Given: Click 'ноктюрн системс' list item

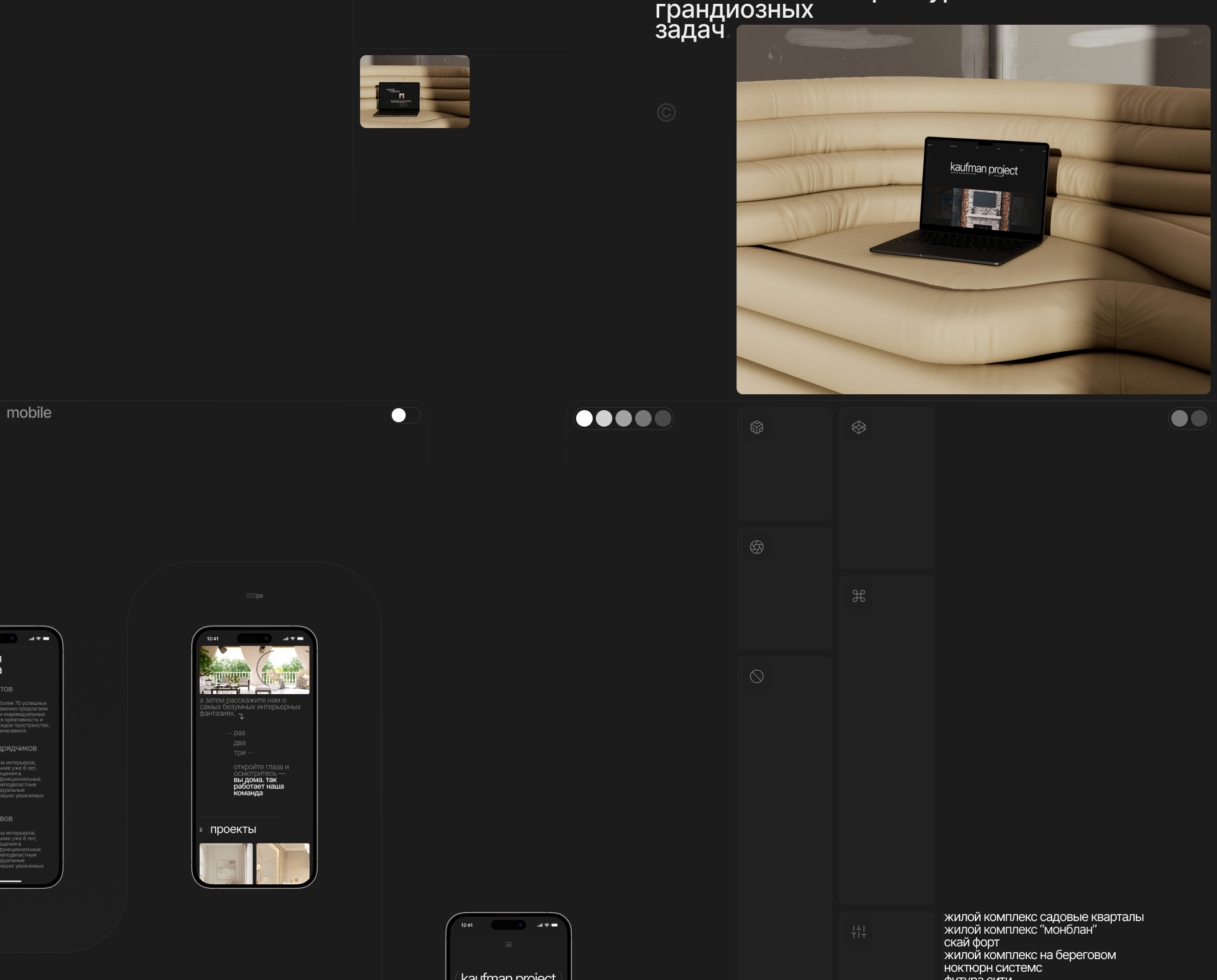Looking at the screenshot, I should tap(993, 968).
